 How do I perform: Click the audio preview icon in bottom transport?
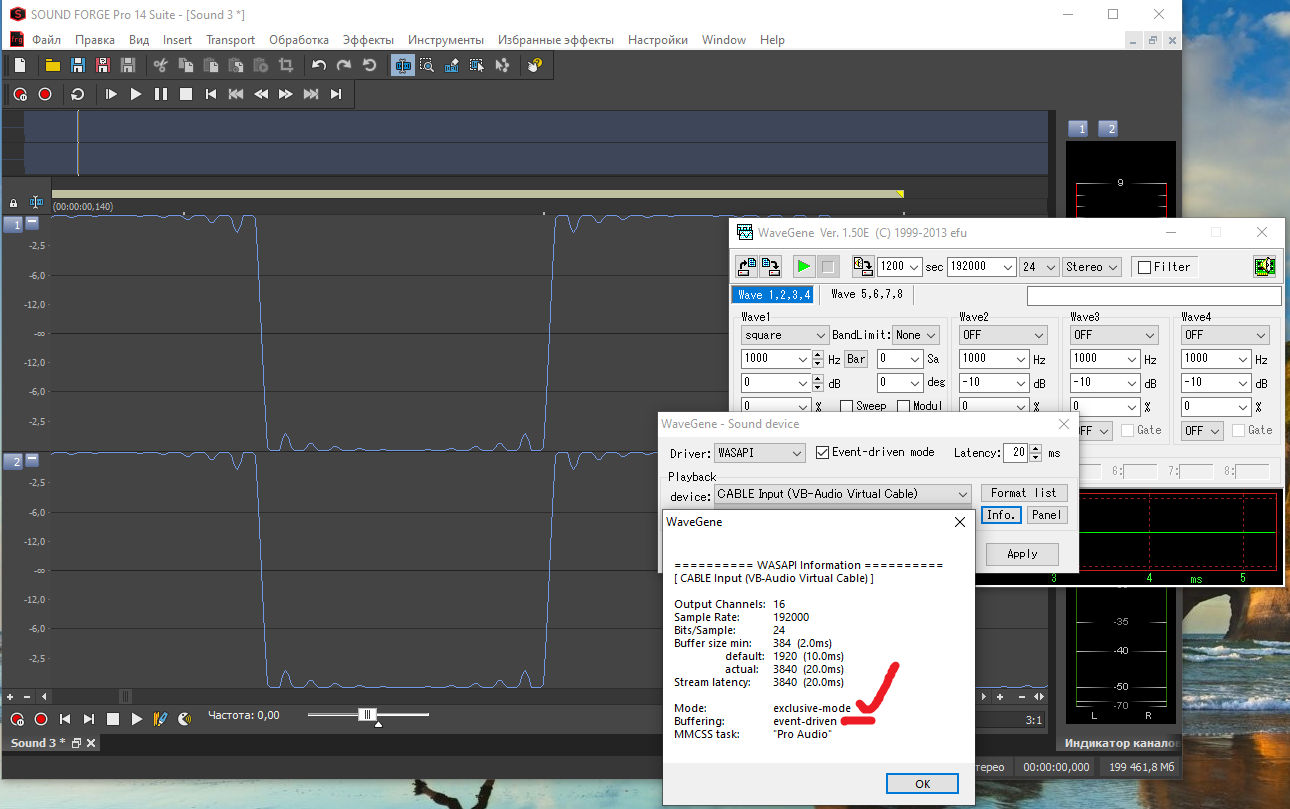pyautogui.click(x=184, y=719)
